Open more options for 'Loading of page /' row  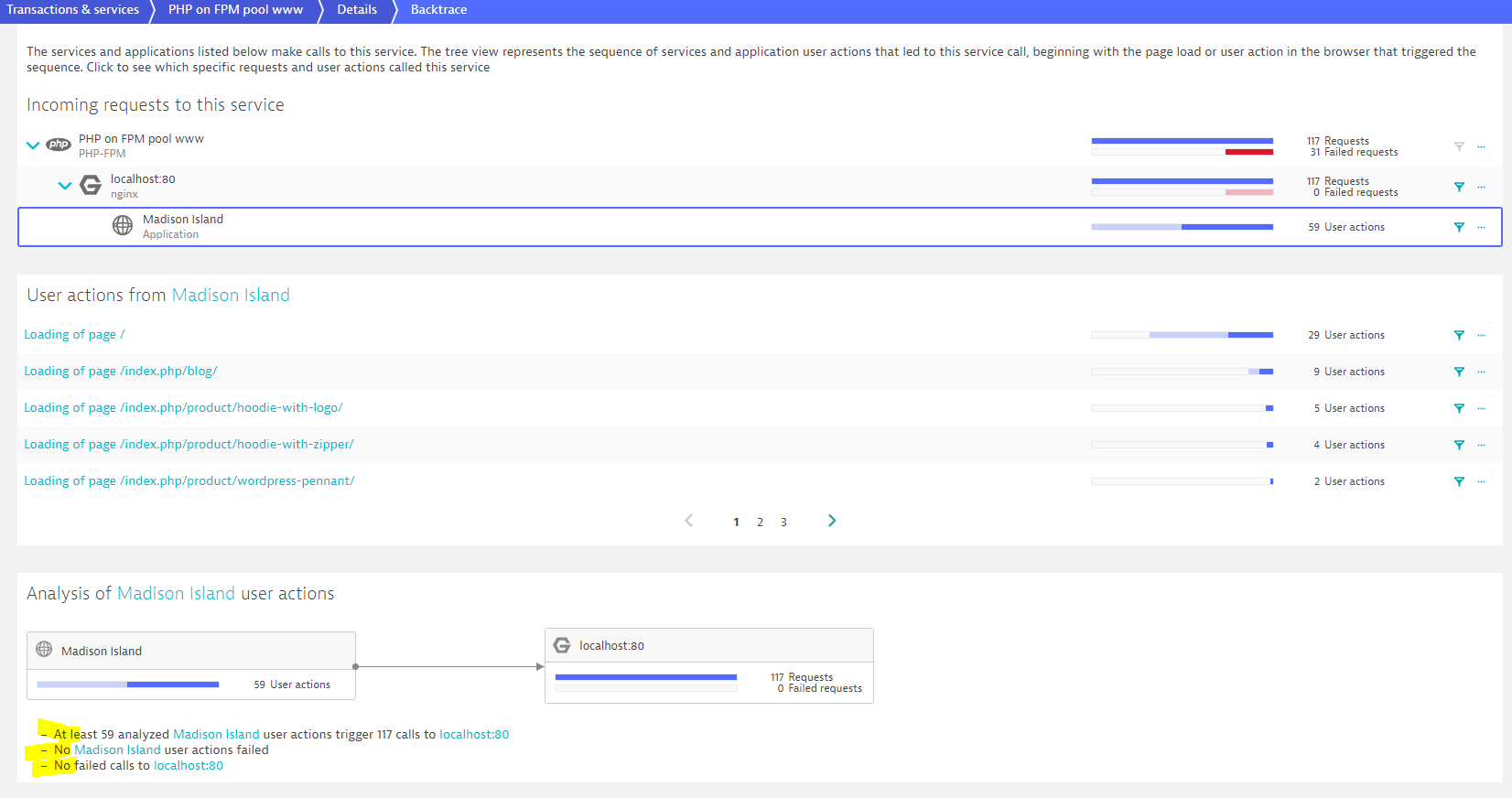pyautogui.click(x=1481, y=335)
